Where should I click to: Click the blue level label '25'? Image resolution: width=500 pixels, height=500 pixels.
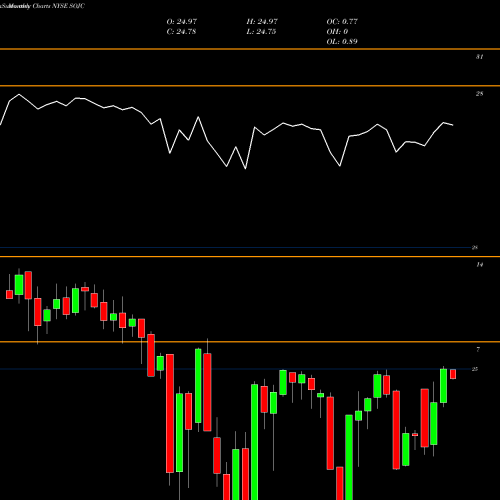click(x=475, y=369)
